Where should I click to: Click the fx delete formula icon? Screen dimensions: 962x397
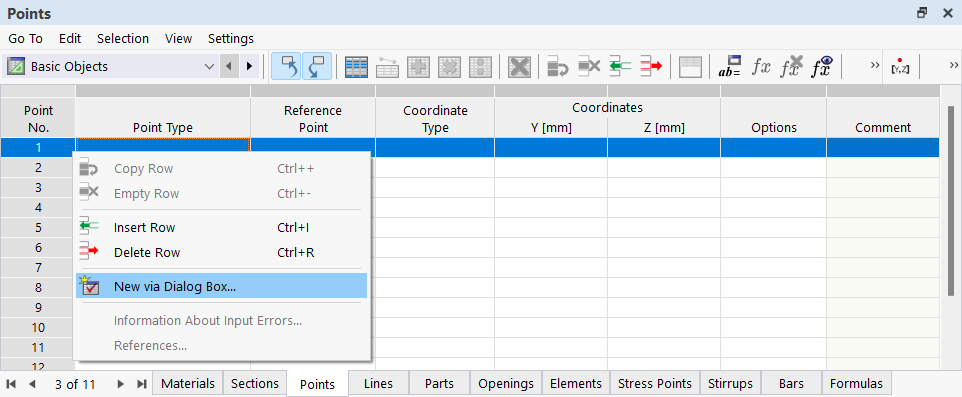pos(791,67)
